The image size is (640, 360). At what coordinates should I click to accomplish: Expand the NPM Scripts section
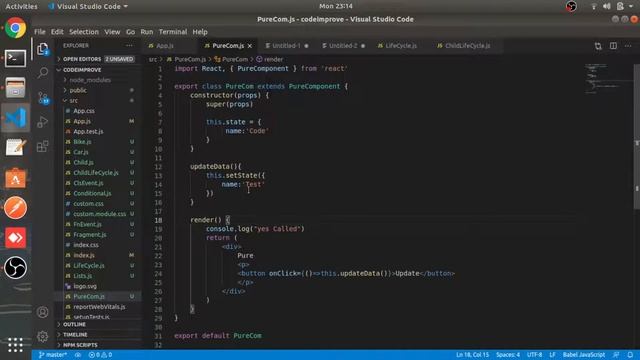pos(98,345)
